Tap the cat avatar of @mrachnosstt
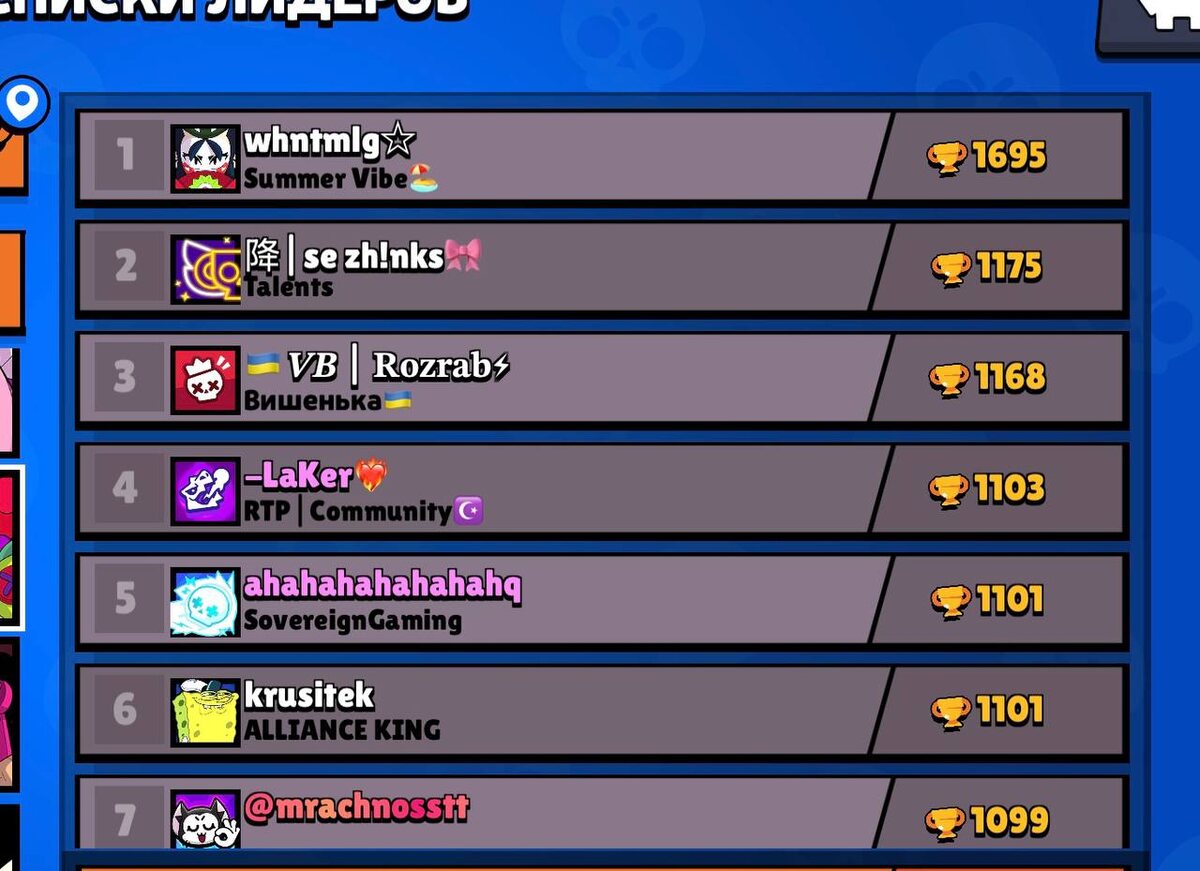 pos(205,820)
